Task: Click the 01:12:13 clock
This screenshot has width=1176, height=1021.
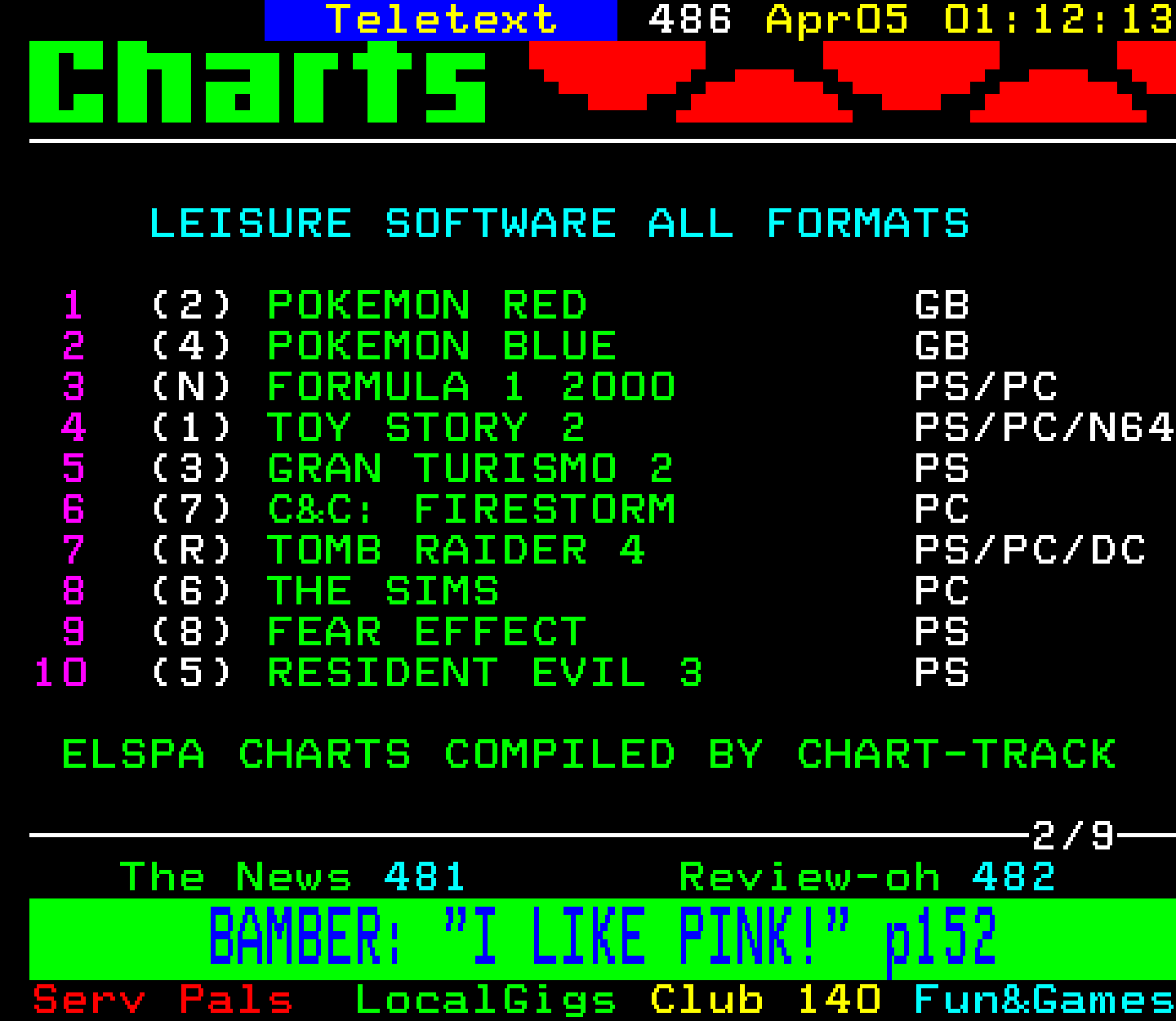Action: pos(1058,20)
